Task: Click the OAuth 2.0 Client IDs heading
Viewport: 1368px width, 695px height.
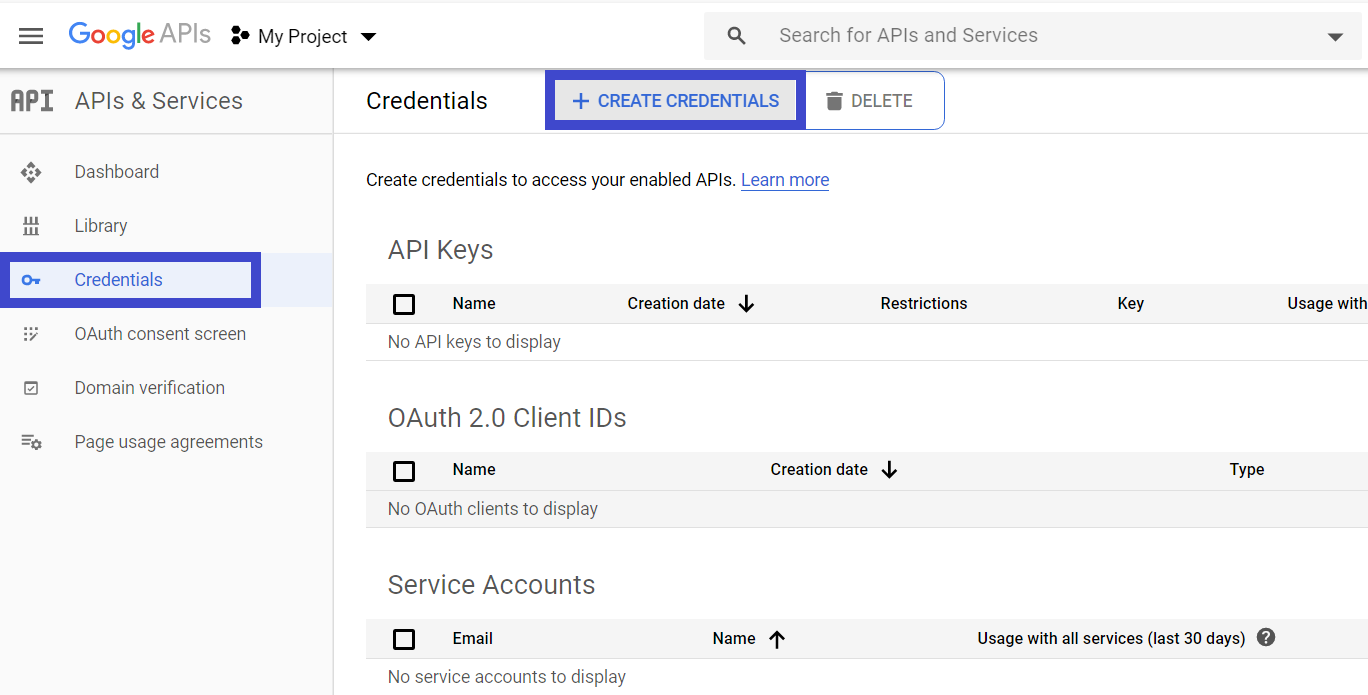Action: tap(507, 418)
